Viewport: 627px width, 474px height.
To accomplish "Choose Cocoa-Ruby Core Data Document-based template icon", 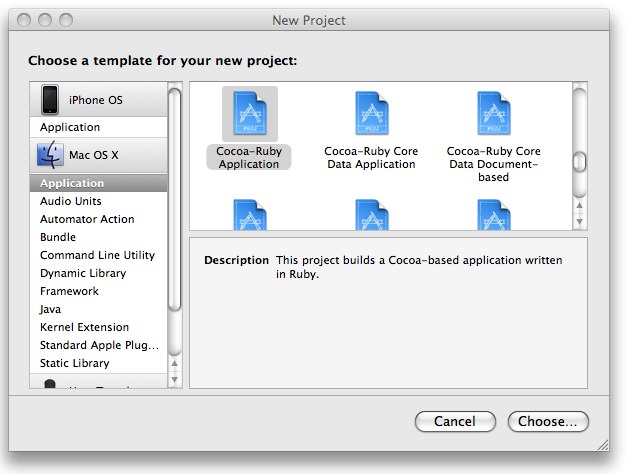I will tap(493, 115).
